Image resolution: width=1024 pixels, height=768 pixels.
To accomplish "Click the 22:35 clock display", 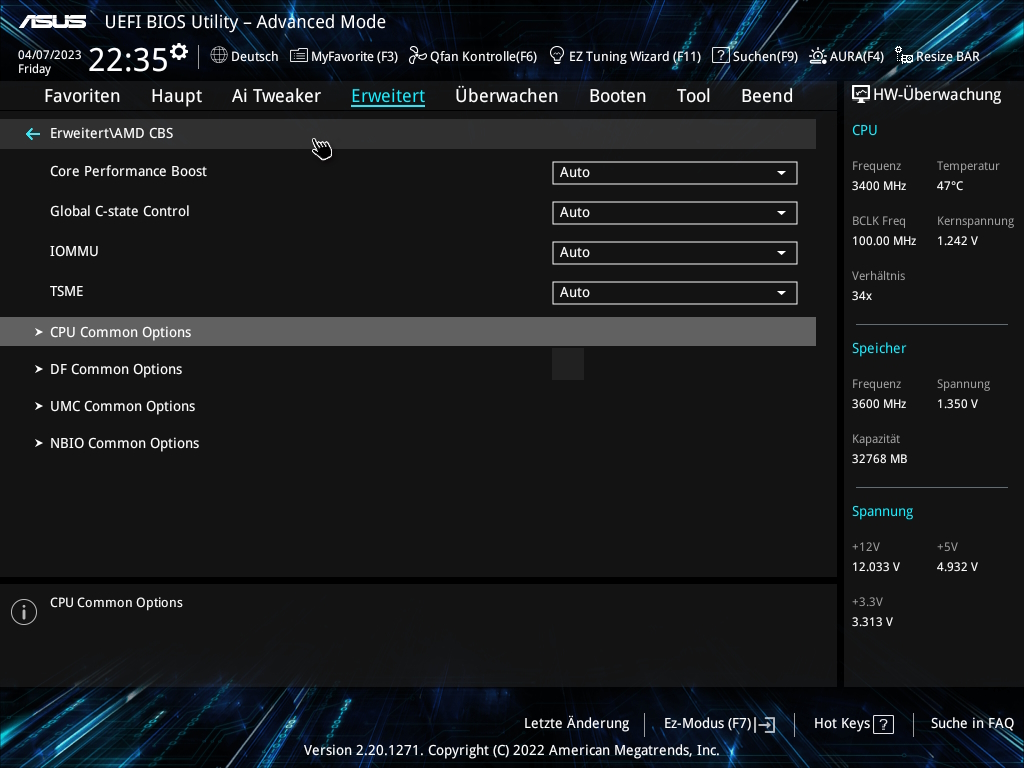I will click(x=128, y=59).
